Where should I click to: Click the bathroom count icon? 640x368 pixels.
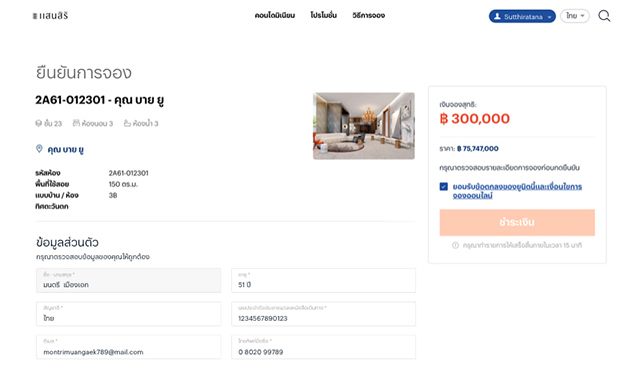(x=127, y=123)
